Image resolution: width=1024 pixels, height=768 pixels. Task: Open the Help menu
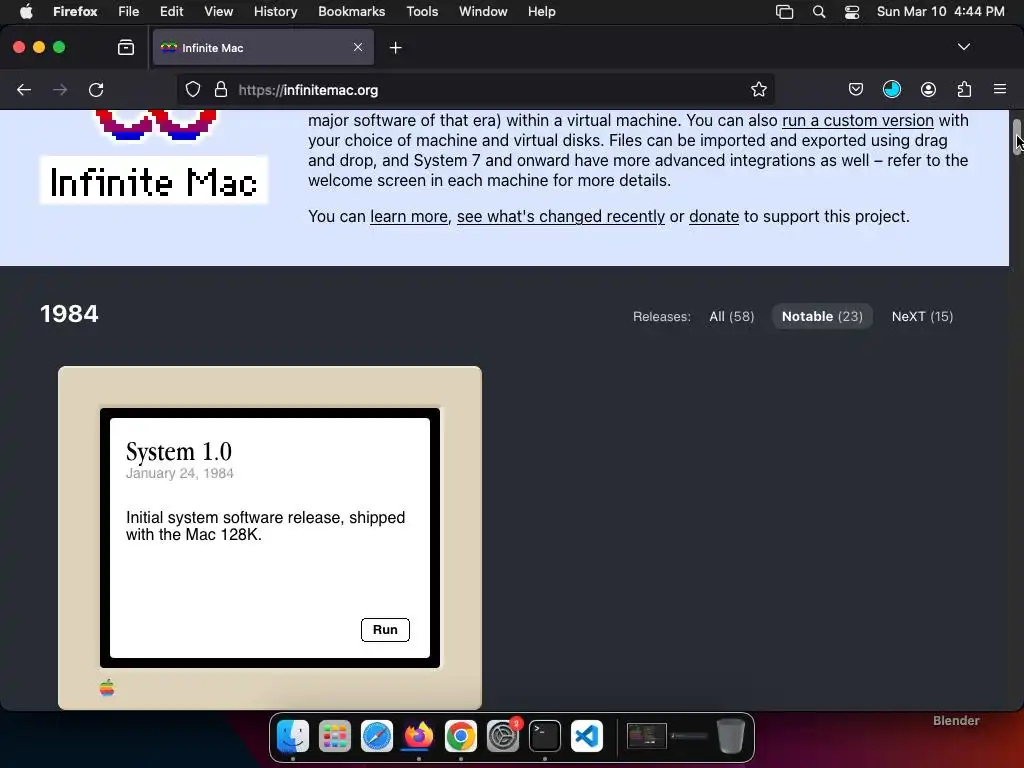[541, 11]
